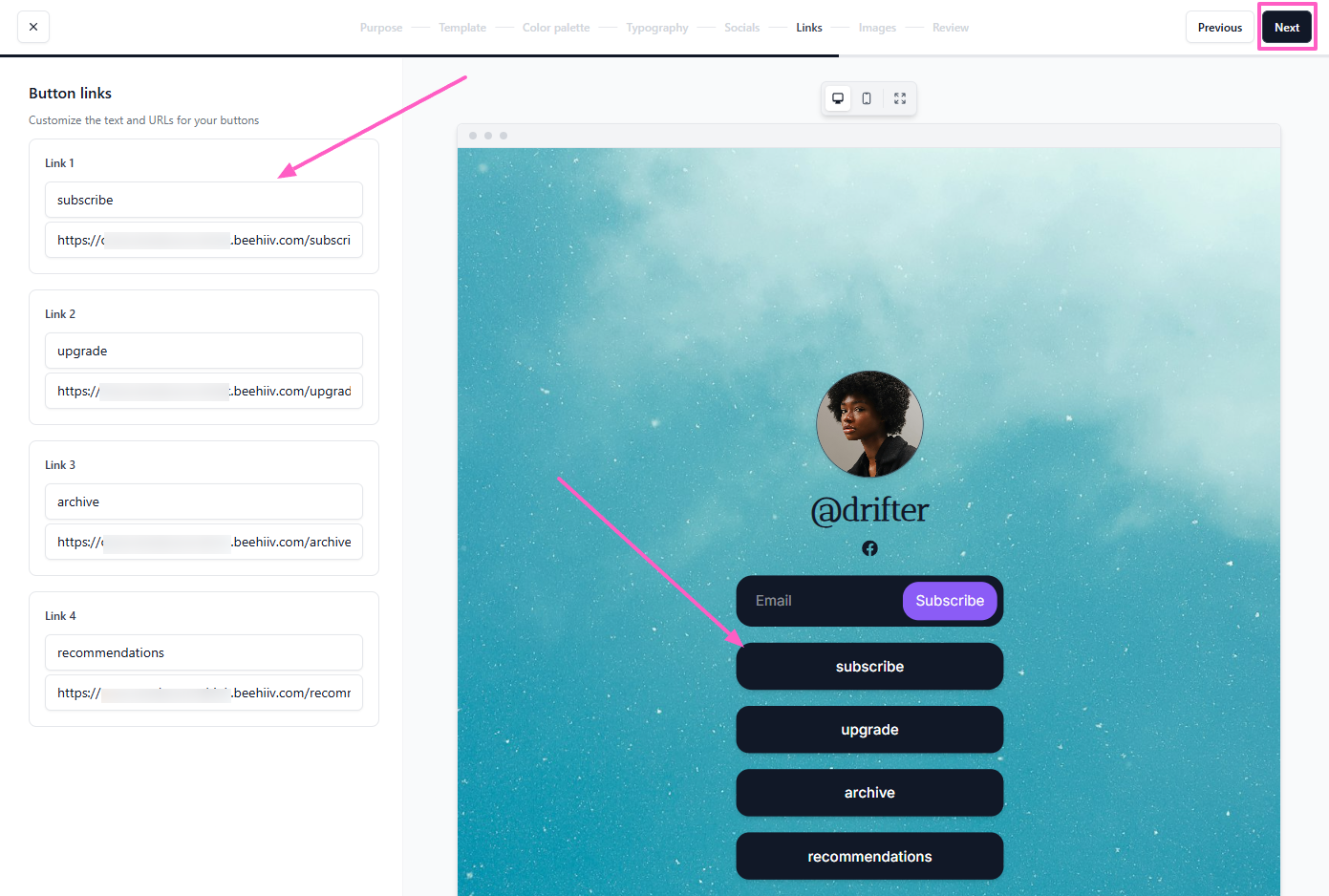Open fullscreen preview icon
Image resolution: width=1329 pixels, height=896 pixels.
[900, 98]
